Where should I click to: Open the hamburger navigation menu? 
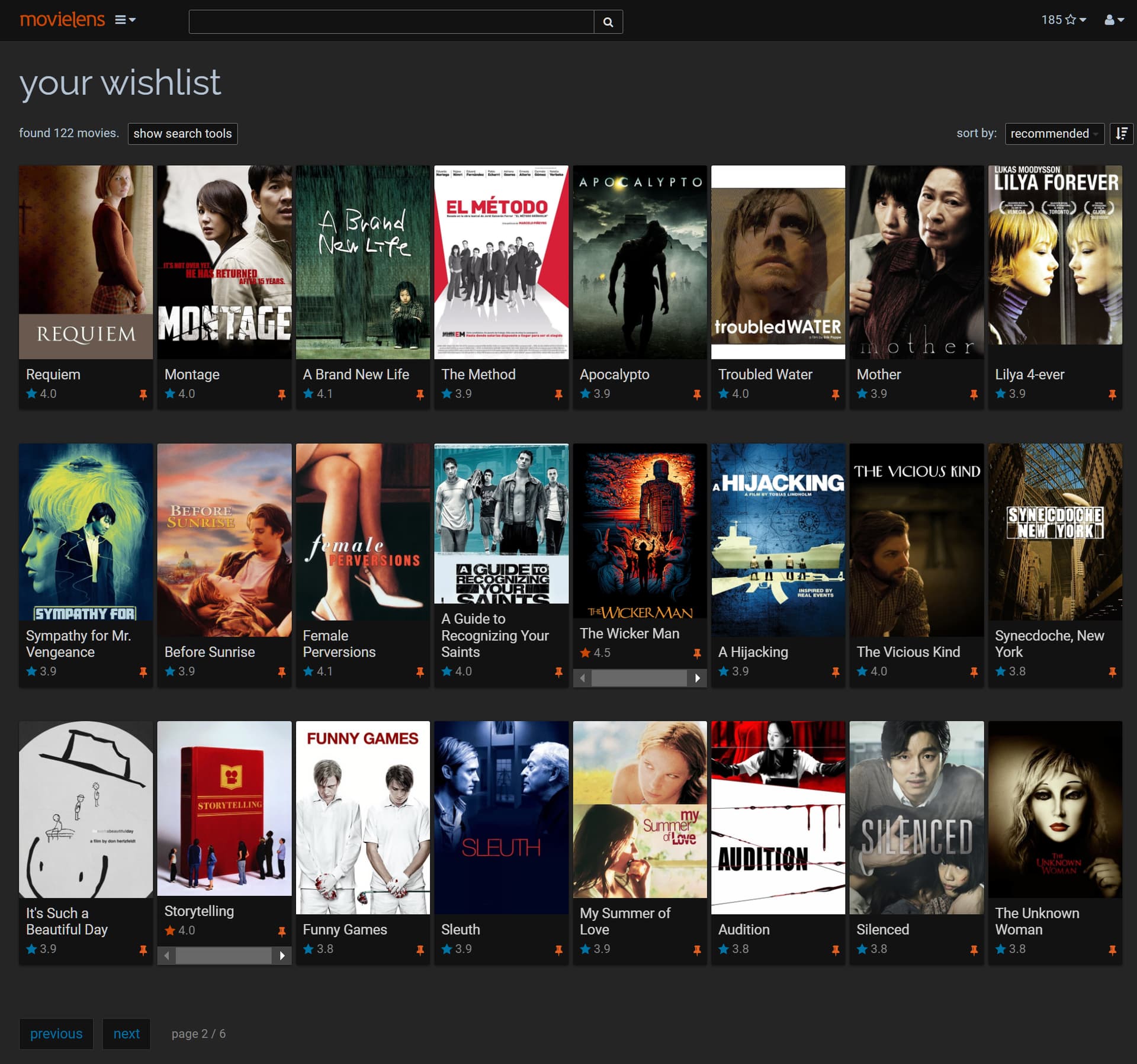124,20
